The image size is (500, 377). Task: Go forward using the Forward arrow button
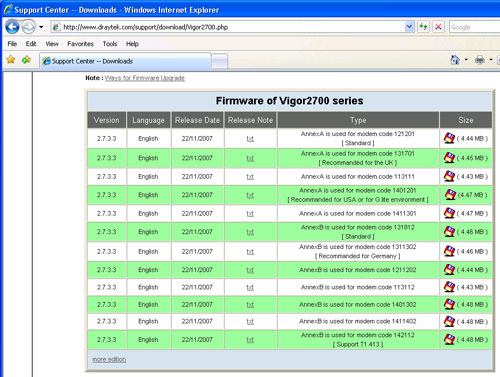tap(28, 27)
